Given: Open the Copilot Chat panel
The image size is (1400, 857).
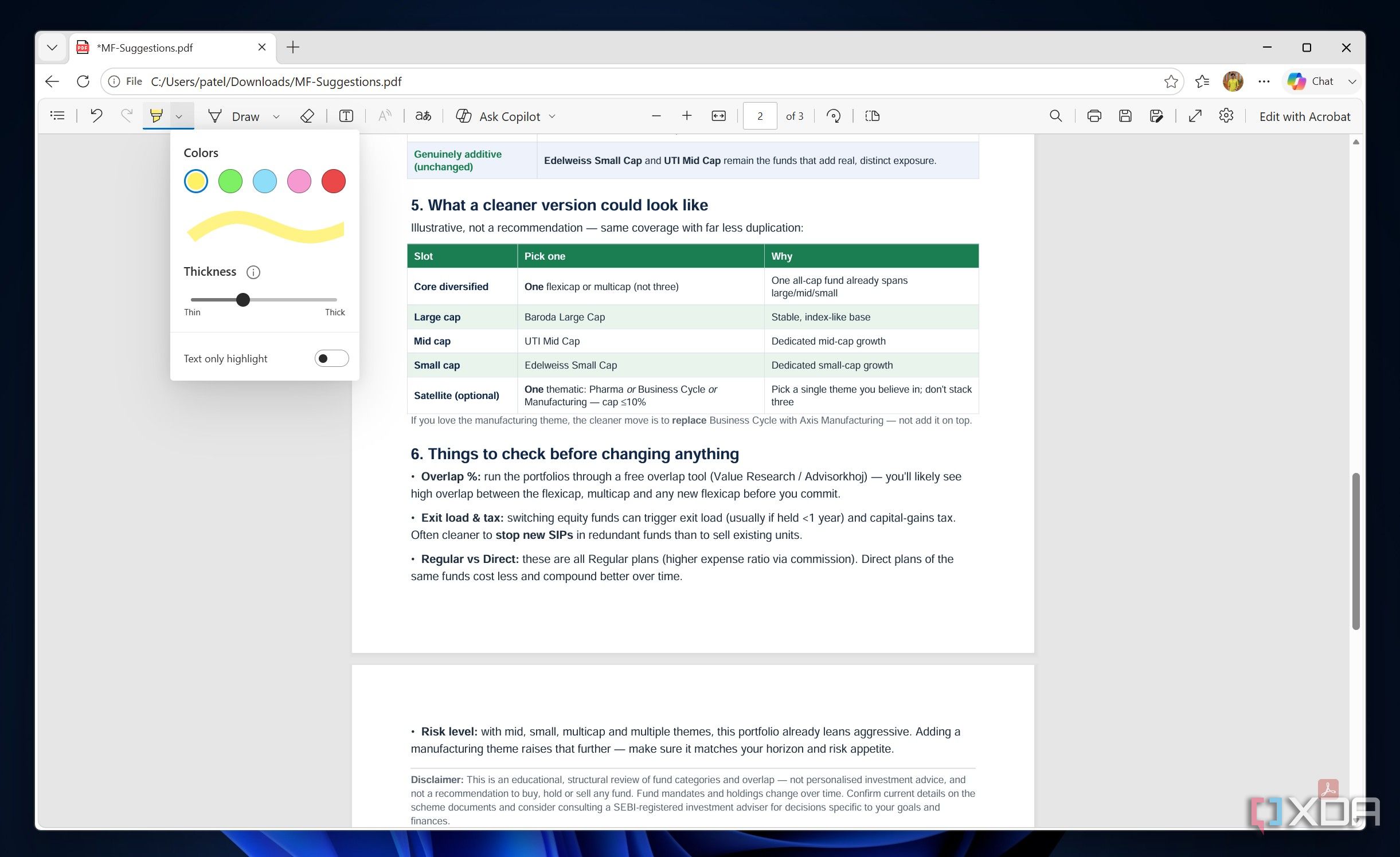Looking at the screenshot, I should tap(1312, 81).
